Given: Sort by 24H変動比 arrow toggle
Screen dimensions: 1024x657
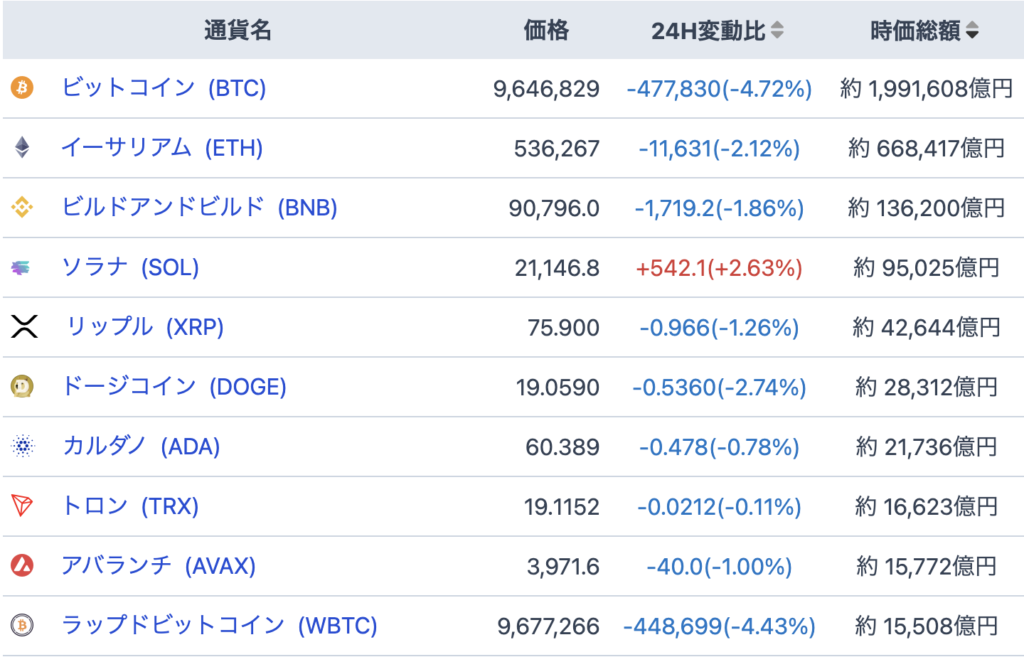Looking at the screenshot, I should click(777, 31).
